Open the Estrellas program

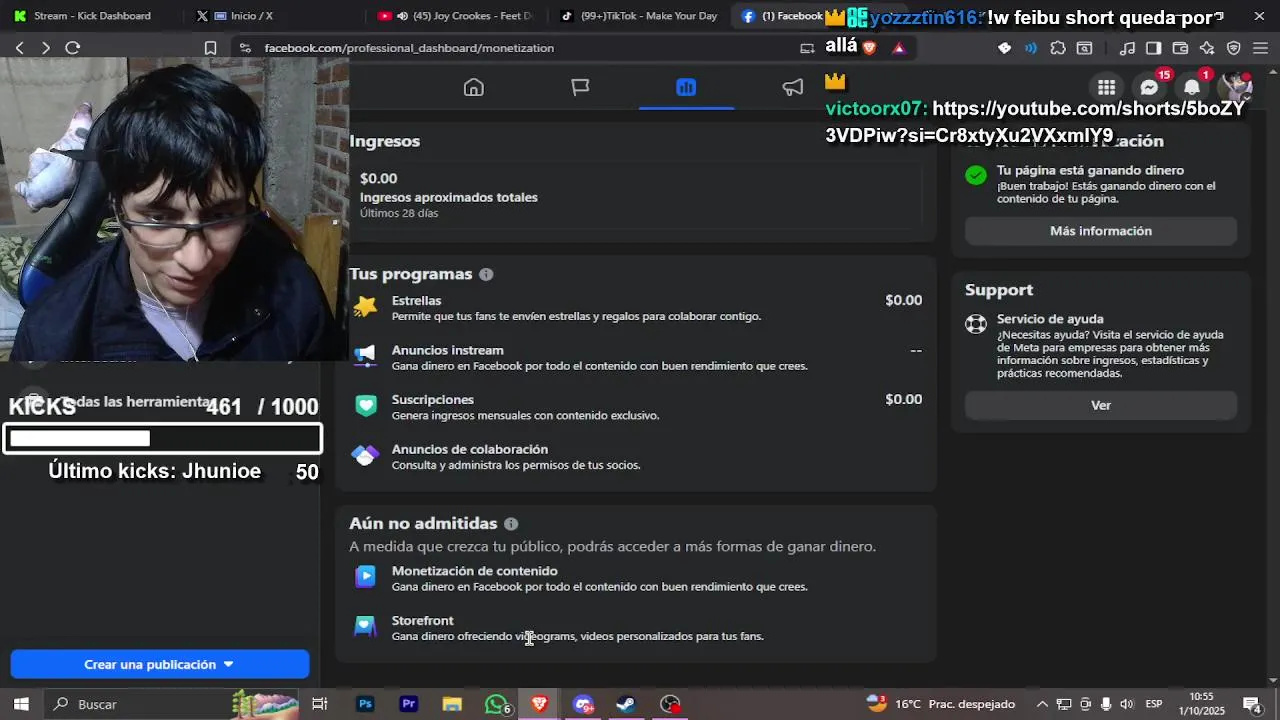coord(636,307)
